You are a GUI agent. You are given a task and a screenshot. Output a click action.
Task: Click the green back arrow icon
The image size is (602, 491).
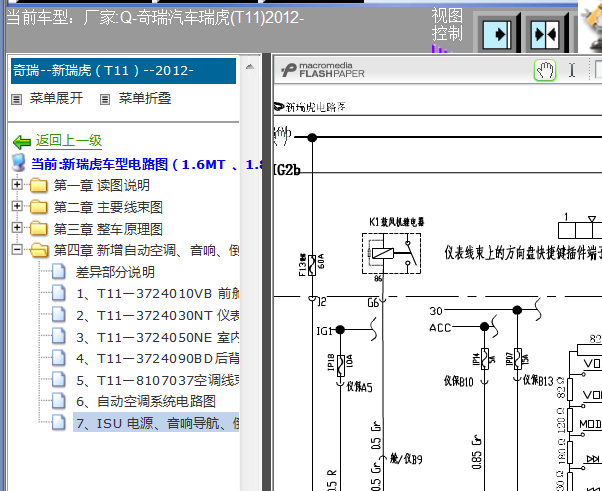click(x=22, y=142)
